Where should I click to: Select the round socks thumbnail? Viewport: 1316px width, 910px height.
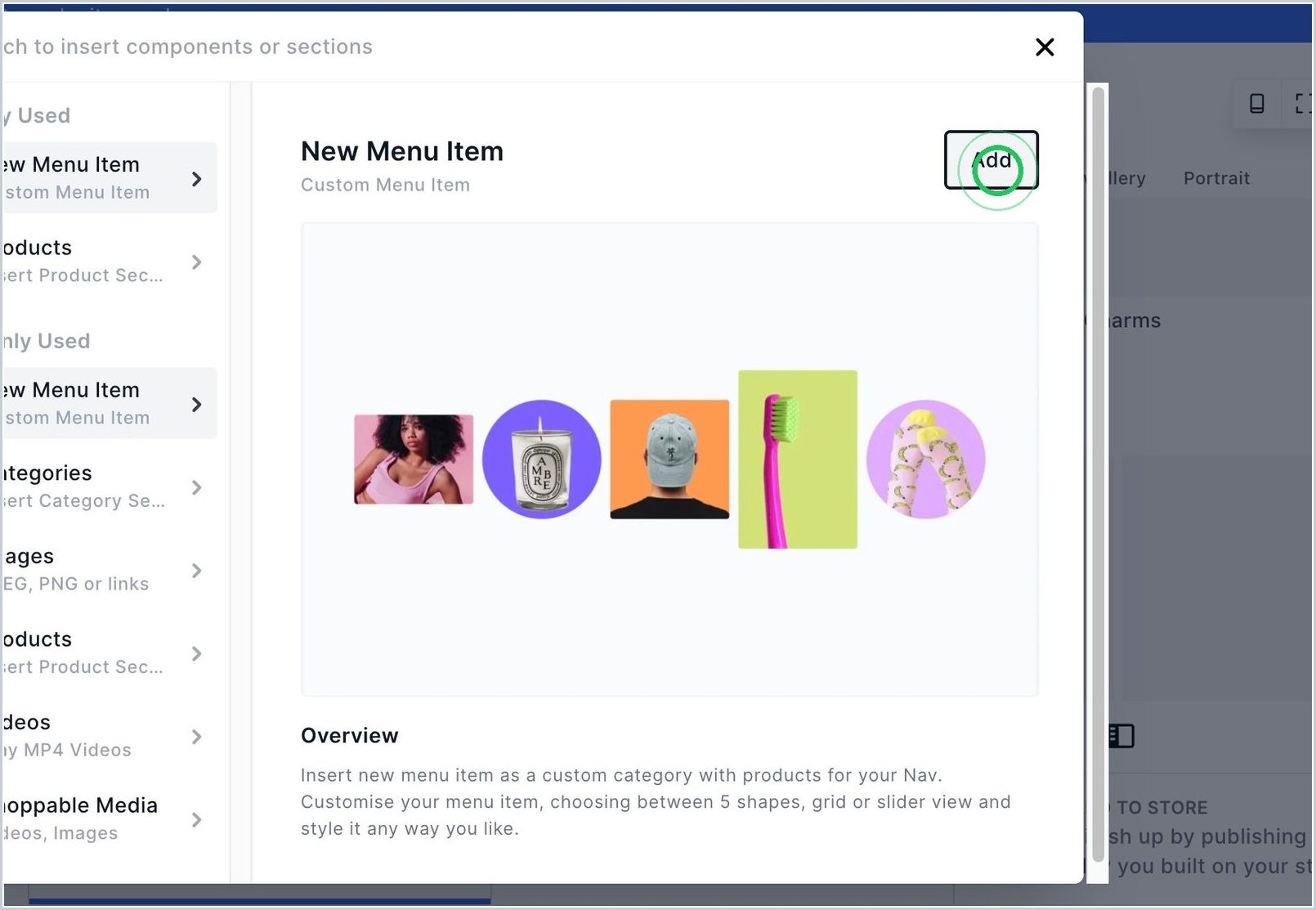click(925, 459)
